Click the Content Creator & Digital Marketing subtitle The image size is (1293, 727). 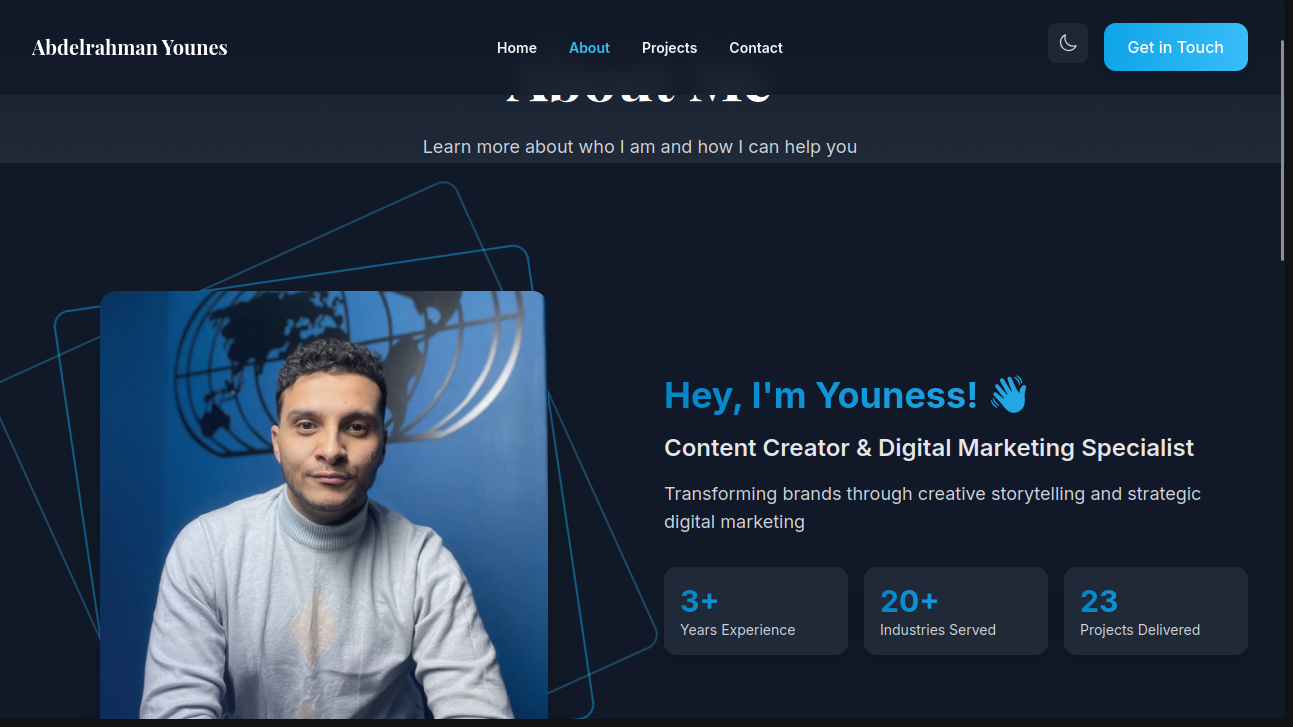tap(929, 448)
